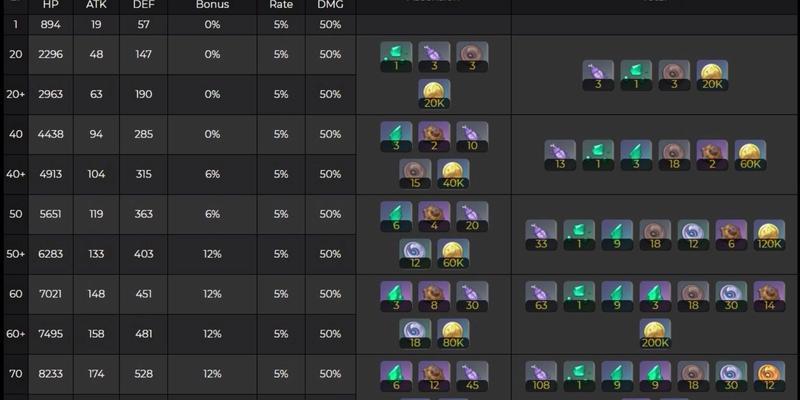Viewport: 800px width, 400px height.
Task: Click the purple flower icon labeled 108
Action: coord(541,377)
